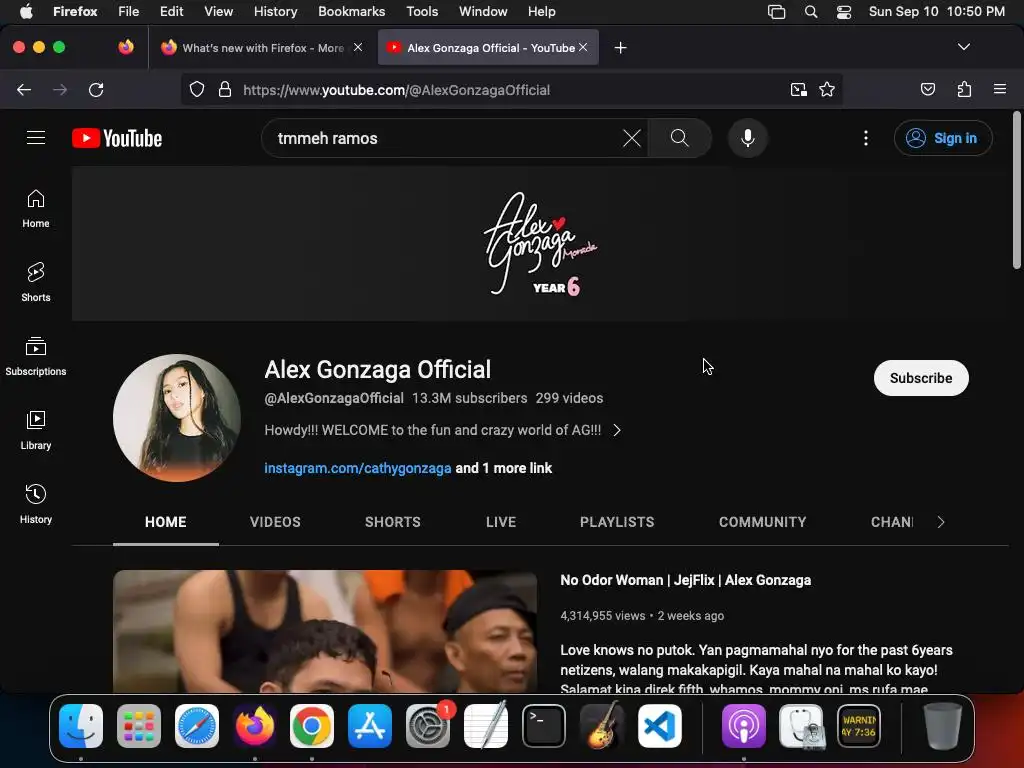Close the Alex Gonzaga Official tab
The image size is (1024, 768).
pyautogui.click(x=583, y=47)
